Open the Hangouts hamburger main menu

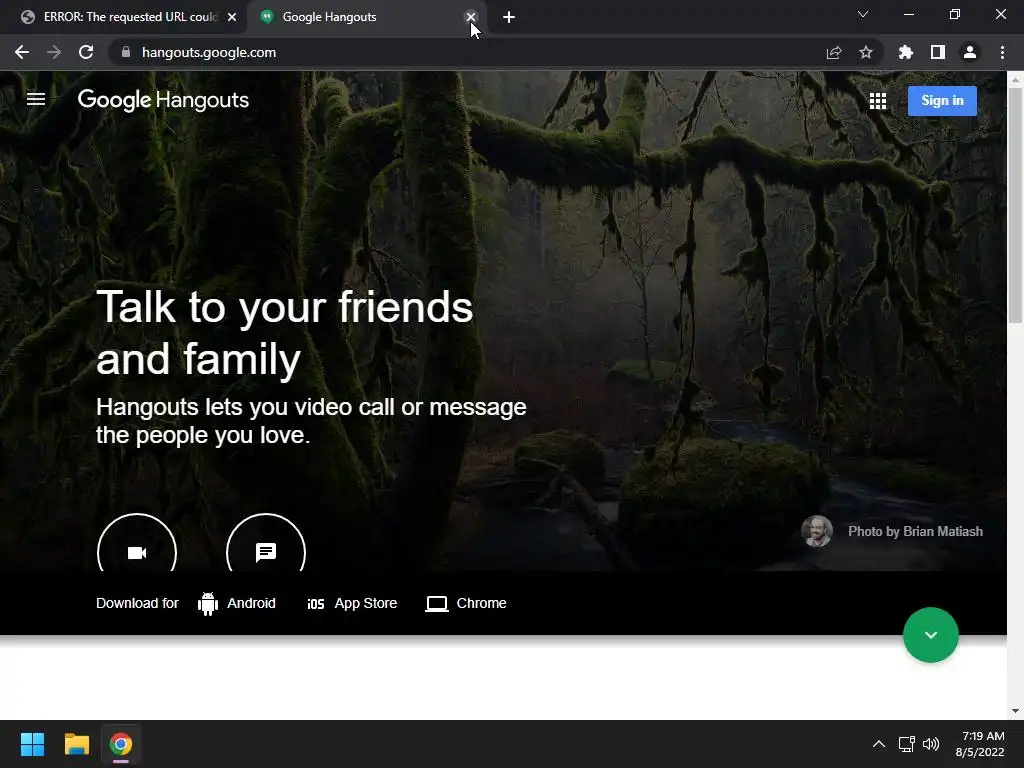coord(36,99)
